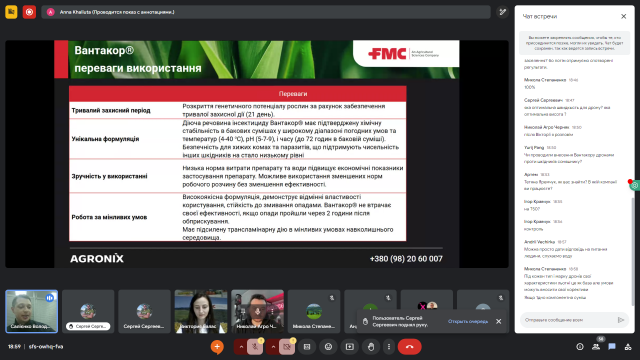Open three-dot options on Николай Агро tile
This screenshot has width=640, height=360.
[x=272, y=311]
